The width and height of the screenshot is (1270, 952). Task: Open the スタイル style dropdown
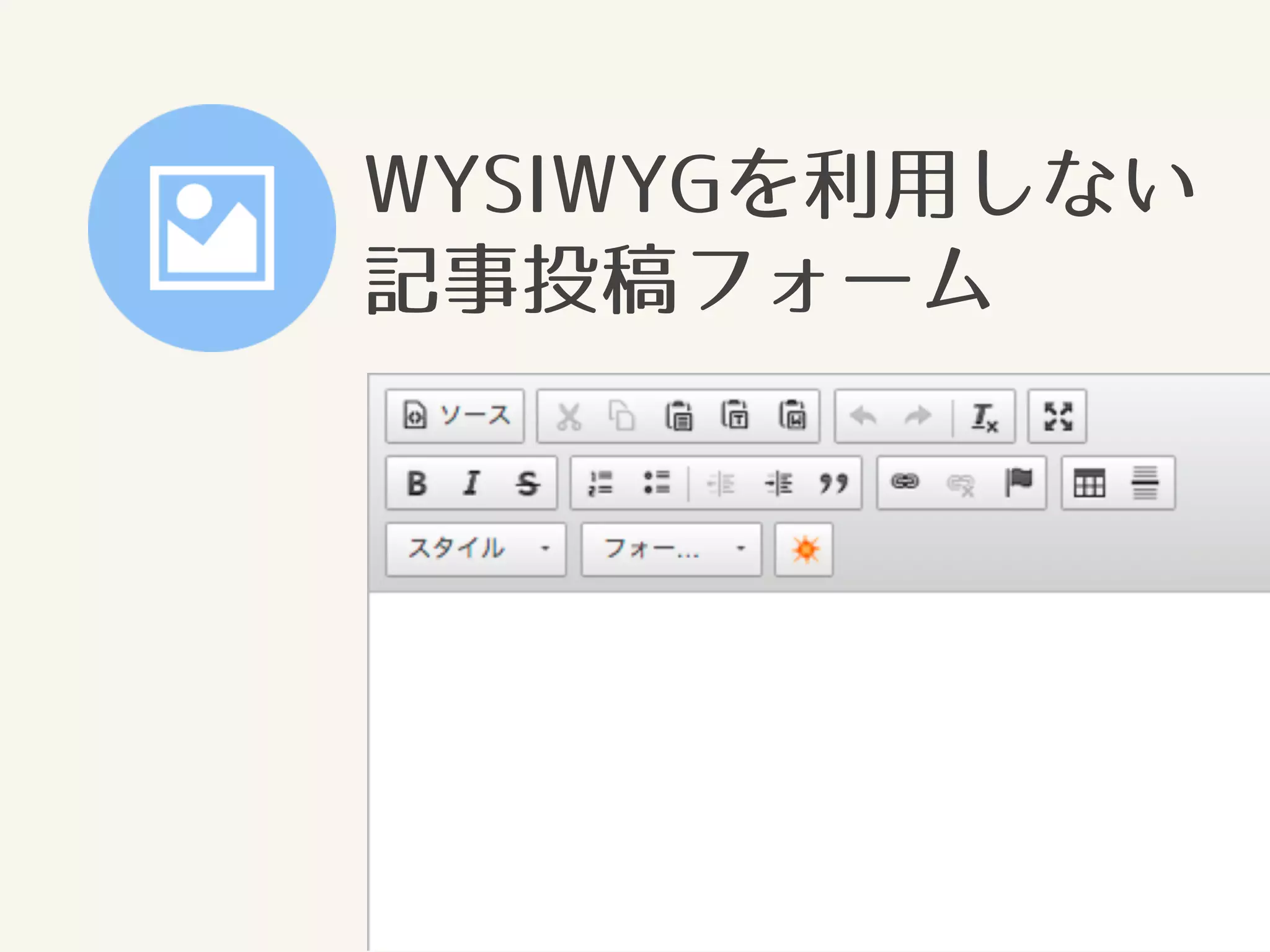click(476, 550)
